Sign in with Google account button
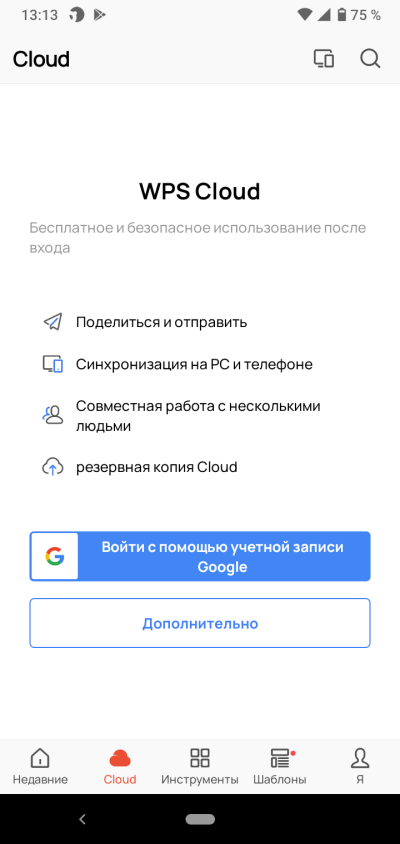Image resolution: width=400 pixels, height=844 pixels. click(200, 556)
